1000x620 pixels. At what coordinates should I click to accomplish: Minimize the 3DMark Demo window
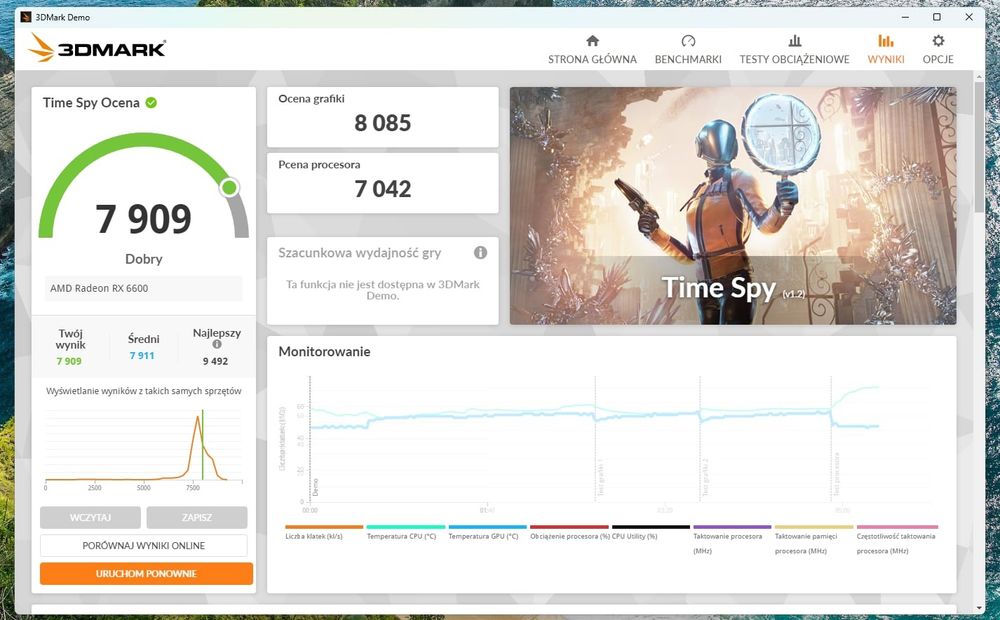tap(905, 17)
